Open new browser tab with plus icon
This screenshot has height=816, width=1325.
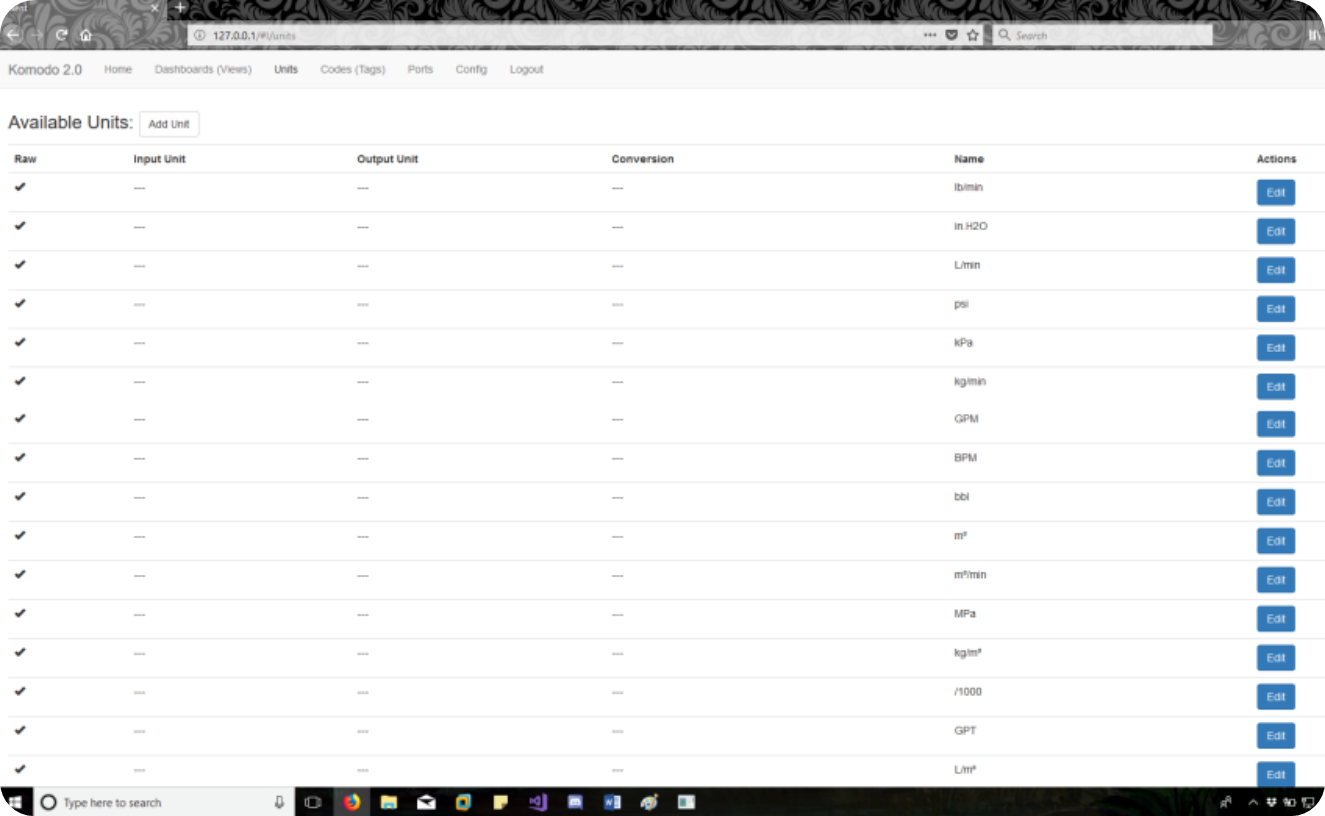pos(181,7)
